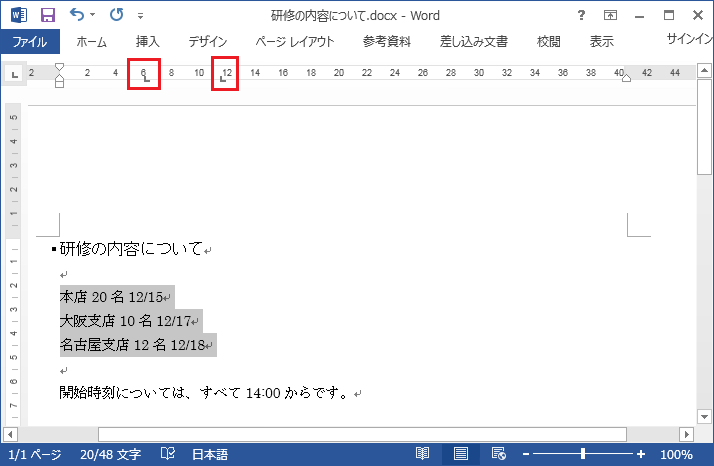Click the right indent marker on ruler
Viewport: 714px width, 466px height.
(627, 78)
